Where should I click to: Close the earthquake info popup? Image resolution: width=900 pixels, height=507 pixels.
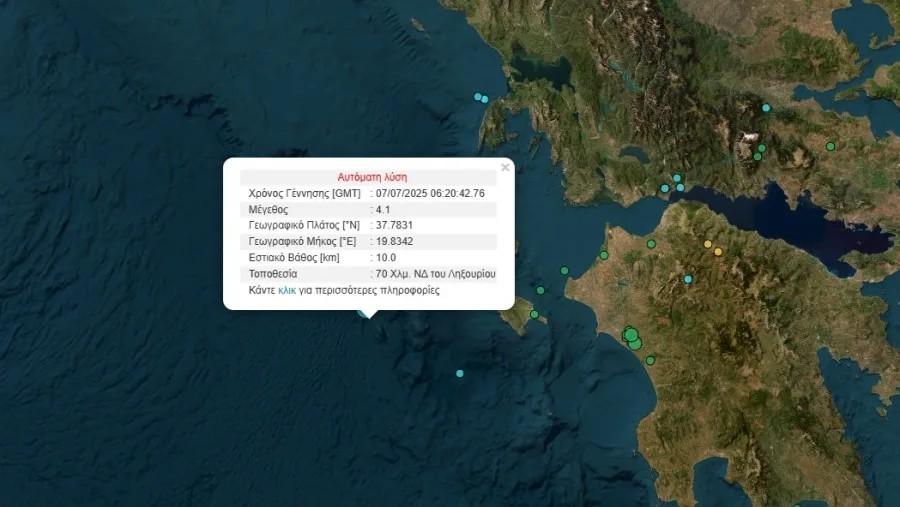coord(505,168)
